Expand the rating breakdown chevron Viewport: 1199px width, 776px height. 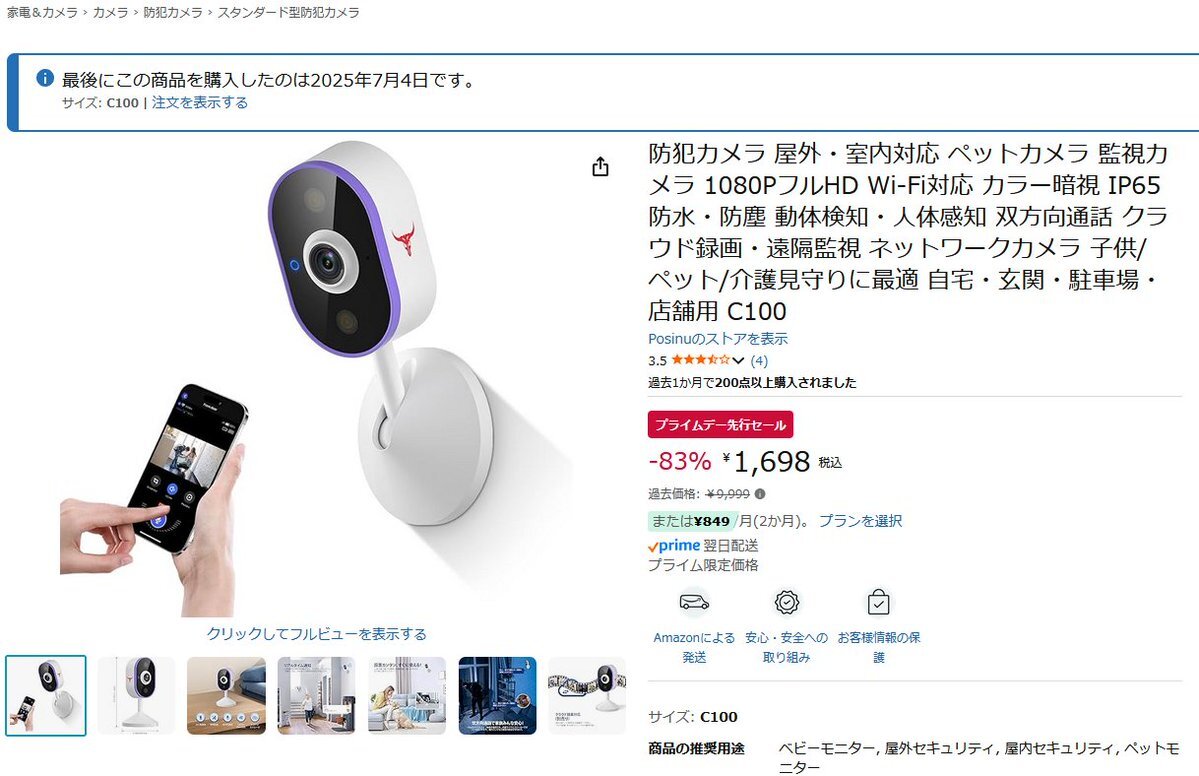738,360
